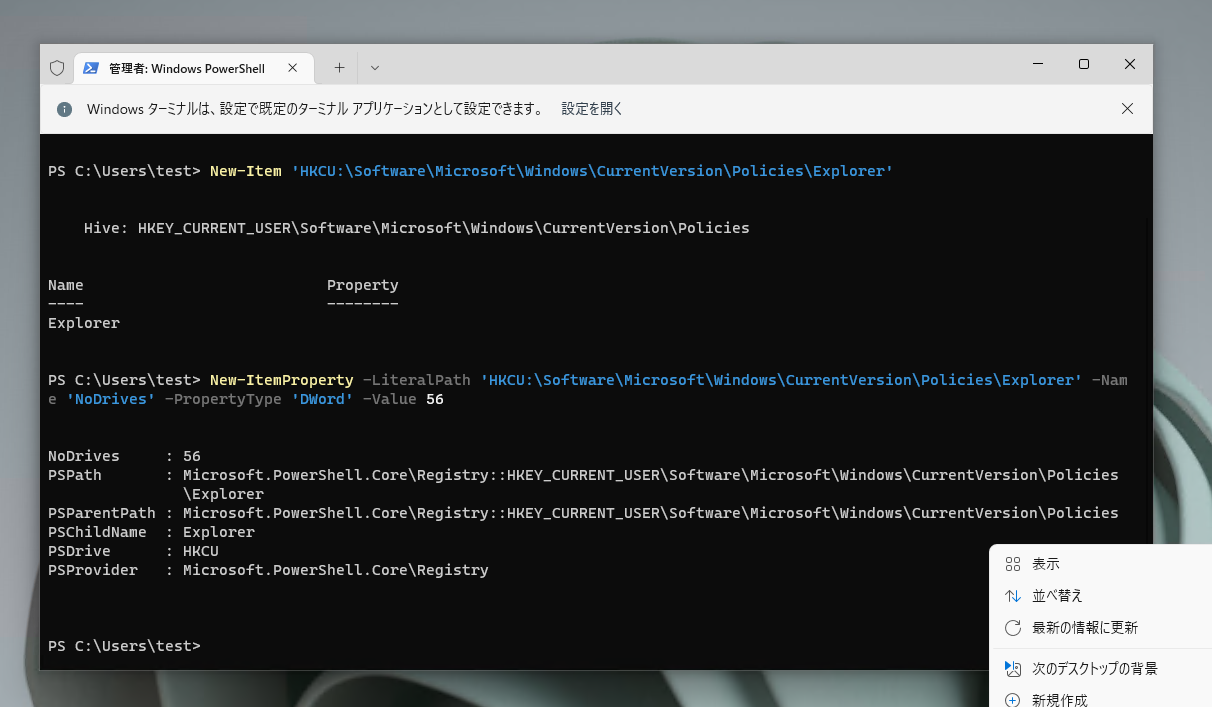Screen dimensions: 1212x707
Task: Click the 表示 grid icon
Action: (1012, 564)
